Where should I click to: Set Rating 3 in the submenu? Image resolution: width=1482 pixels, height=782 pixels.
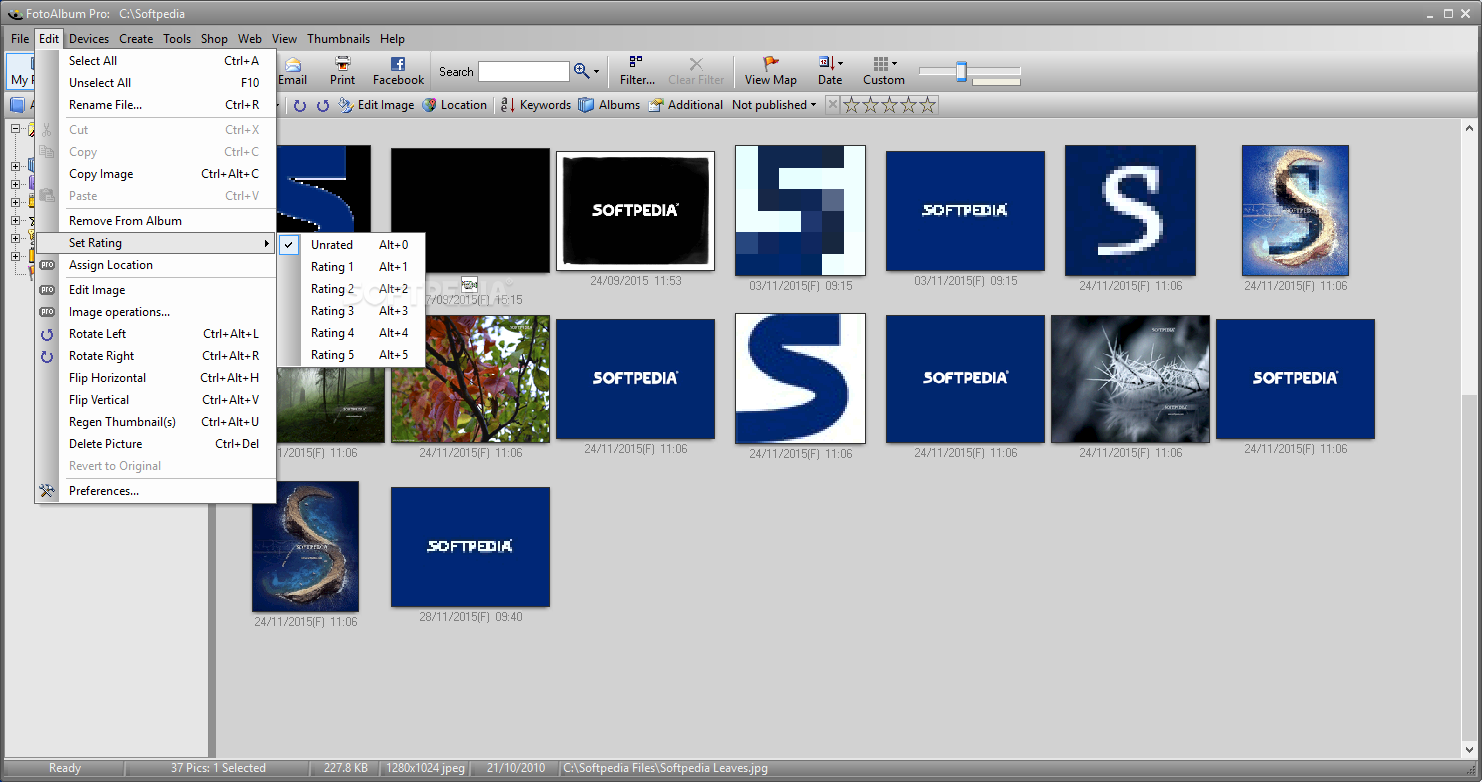(x=351, y=311)
